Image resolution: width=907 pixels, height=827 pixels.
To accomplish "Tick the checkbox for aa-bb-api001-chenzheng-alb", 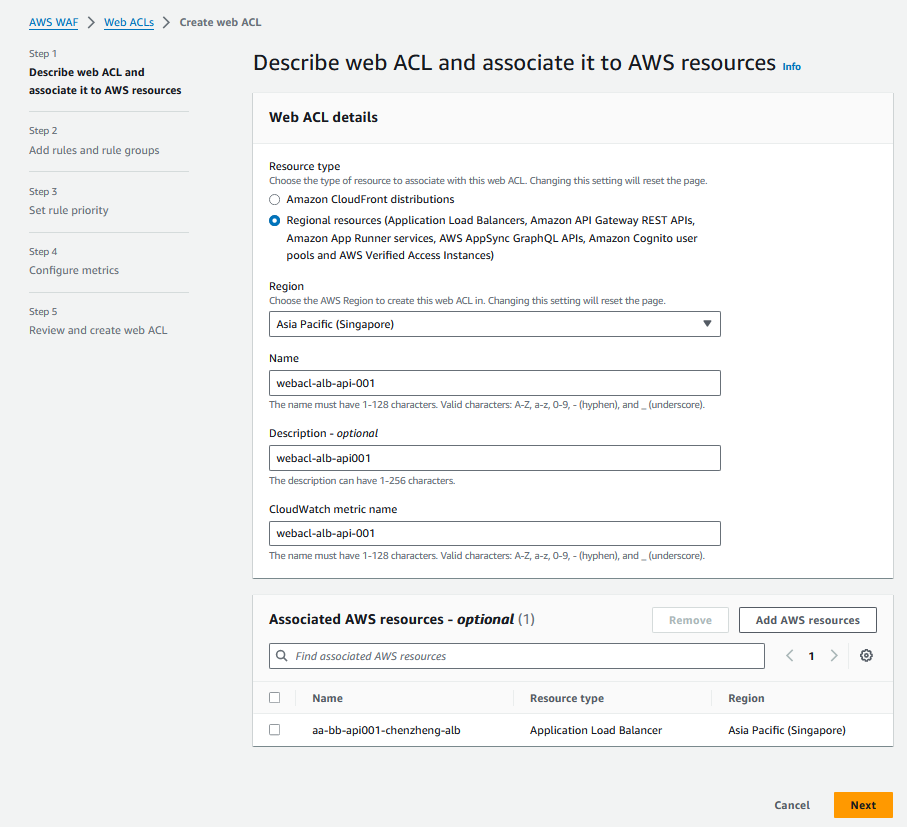I will [275, 730].
